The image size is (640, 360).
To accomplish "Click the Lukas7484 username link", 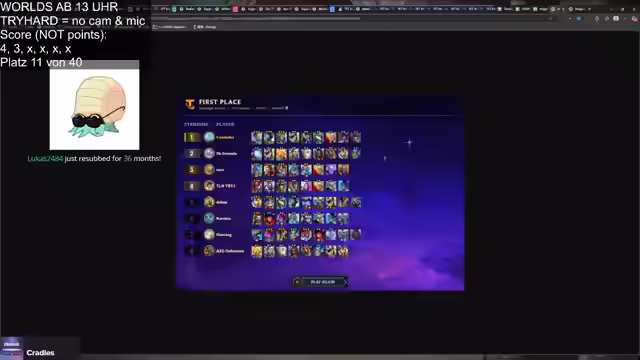I will [x=45, y=158].
